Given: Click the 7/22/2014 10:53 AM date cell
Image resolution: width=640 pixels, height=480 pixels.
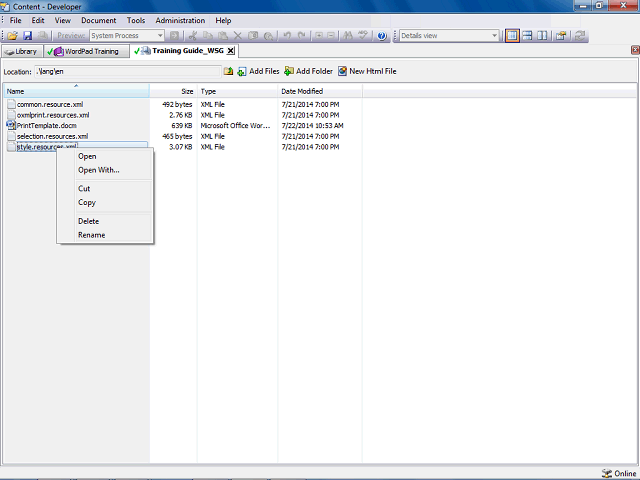Looking at the screenshot, I should pos(312,126).
